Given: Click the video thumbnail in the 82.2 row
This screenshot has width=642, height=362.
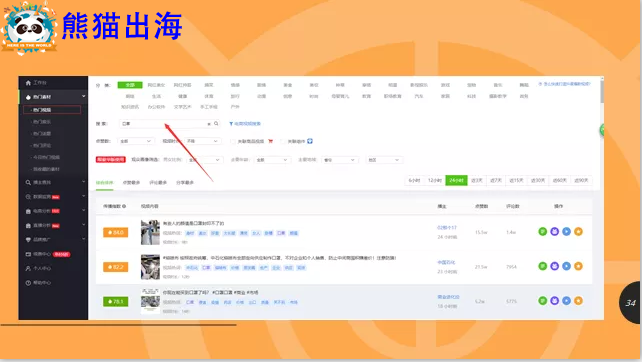Looking at the screenshot, I should (x=150, y=267).
